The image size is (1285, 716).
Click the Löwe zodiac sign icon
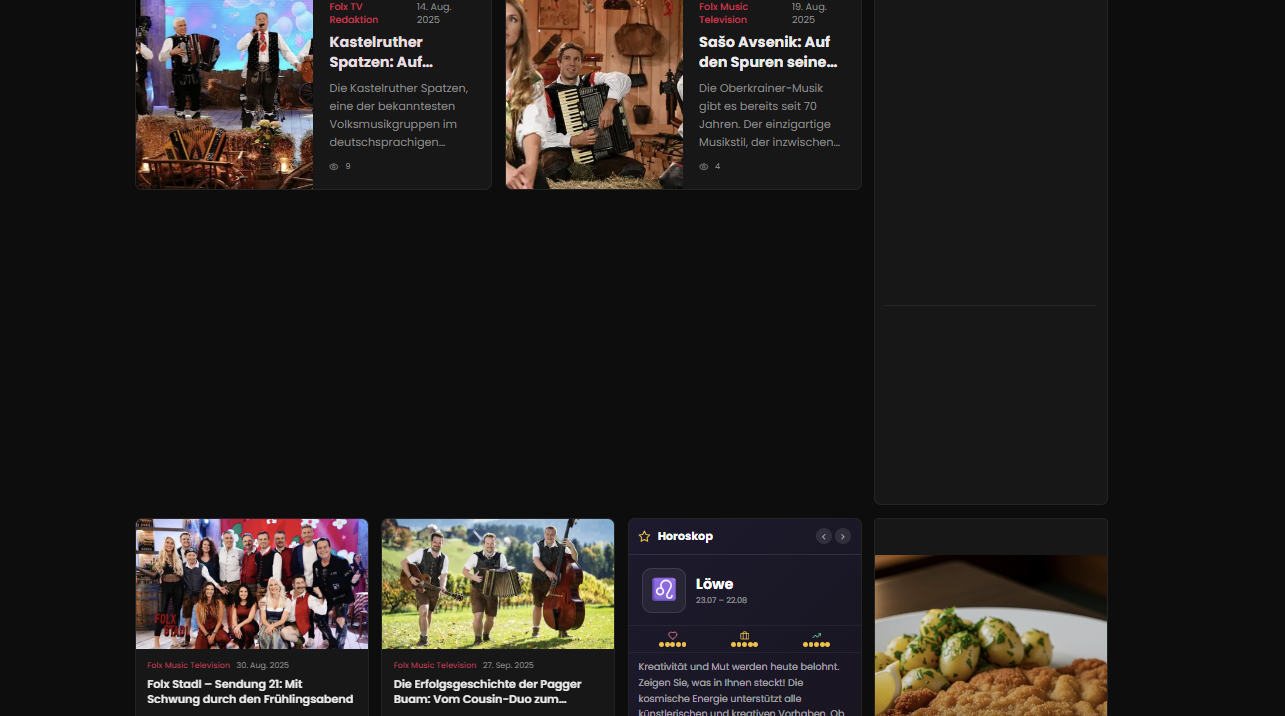(664, 590)
